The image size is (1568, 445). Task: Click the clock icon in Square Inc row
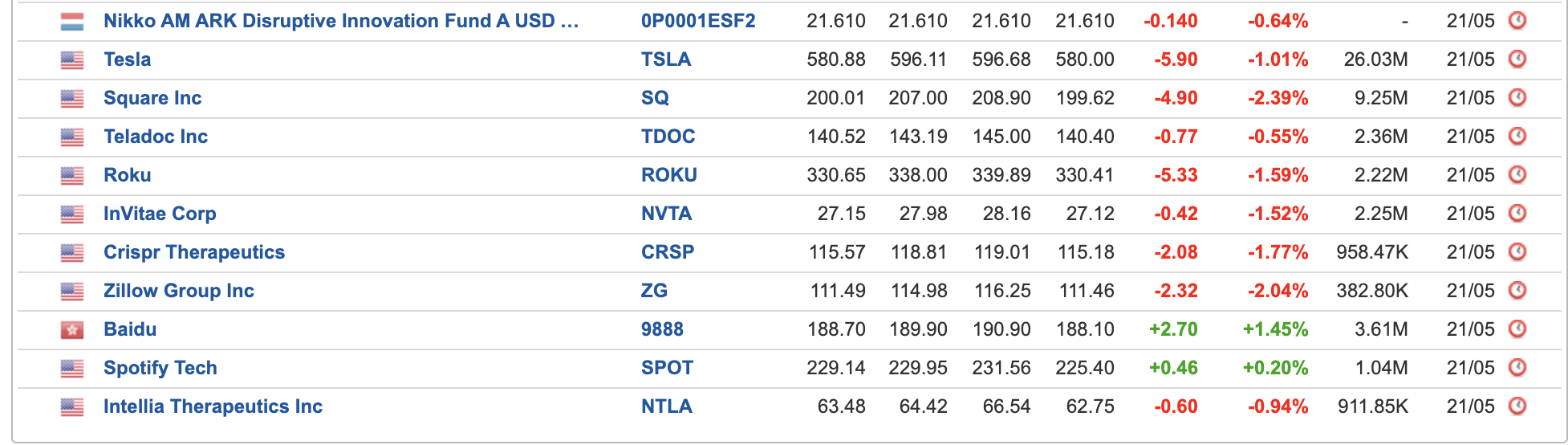click(1517, 97)
